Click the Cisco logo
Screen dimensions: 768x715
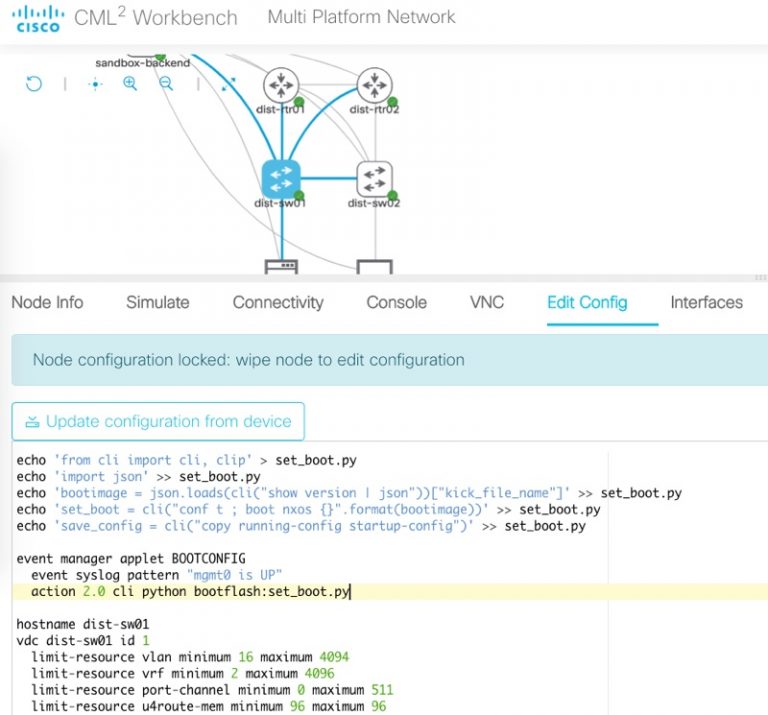(39, 18)
